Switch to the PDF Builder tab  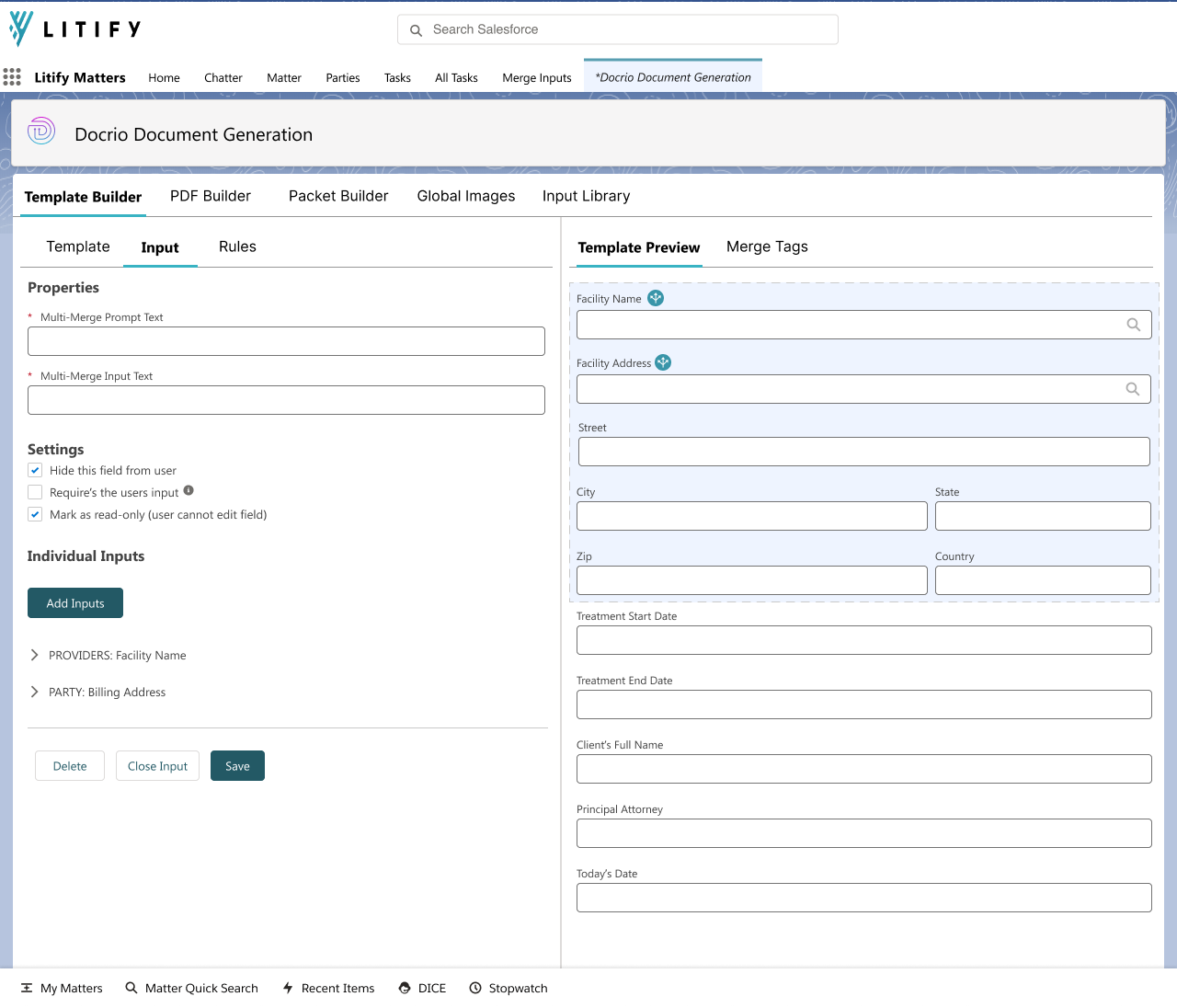[x=211, y=196]
